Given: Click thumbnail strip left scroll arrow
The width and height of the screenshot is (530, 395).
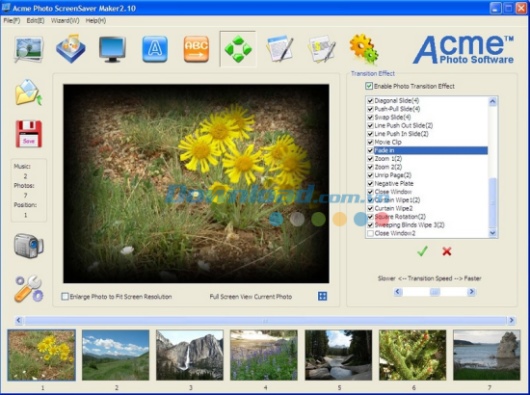Looking at the screenshot, I should coord(19,320).
